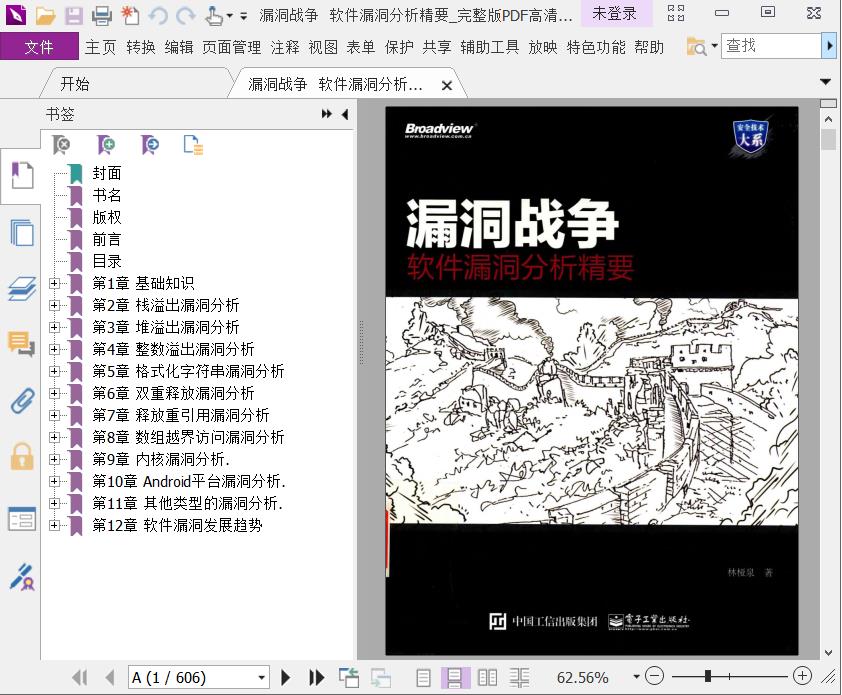Screen dimensions: 842x695
Task: Zoom out with the minus button
Action: tap(654, 676)
